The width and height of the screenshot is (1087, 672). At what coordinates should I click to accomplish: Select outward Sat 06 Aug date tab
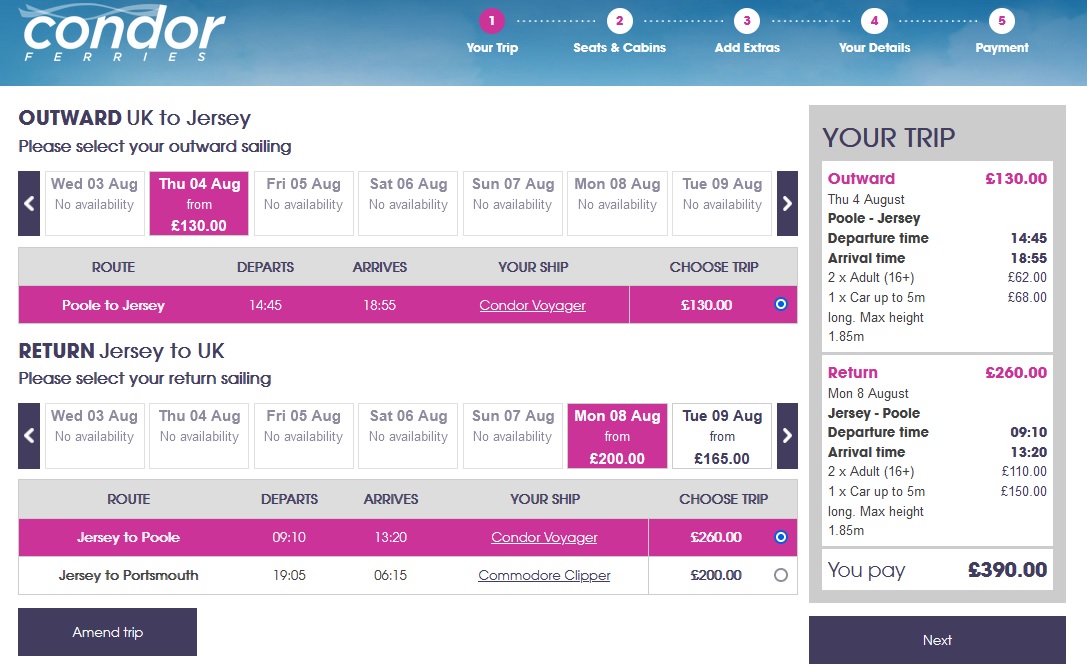pyautogui.click(x=408, y=203)
